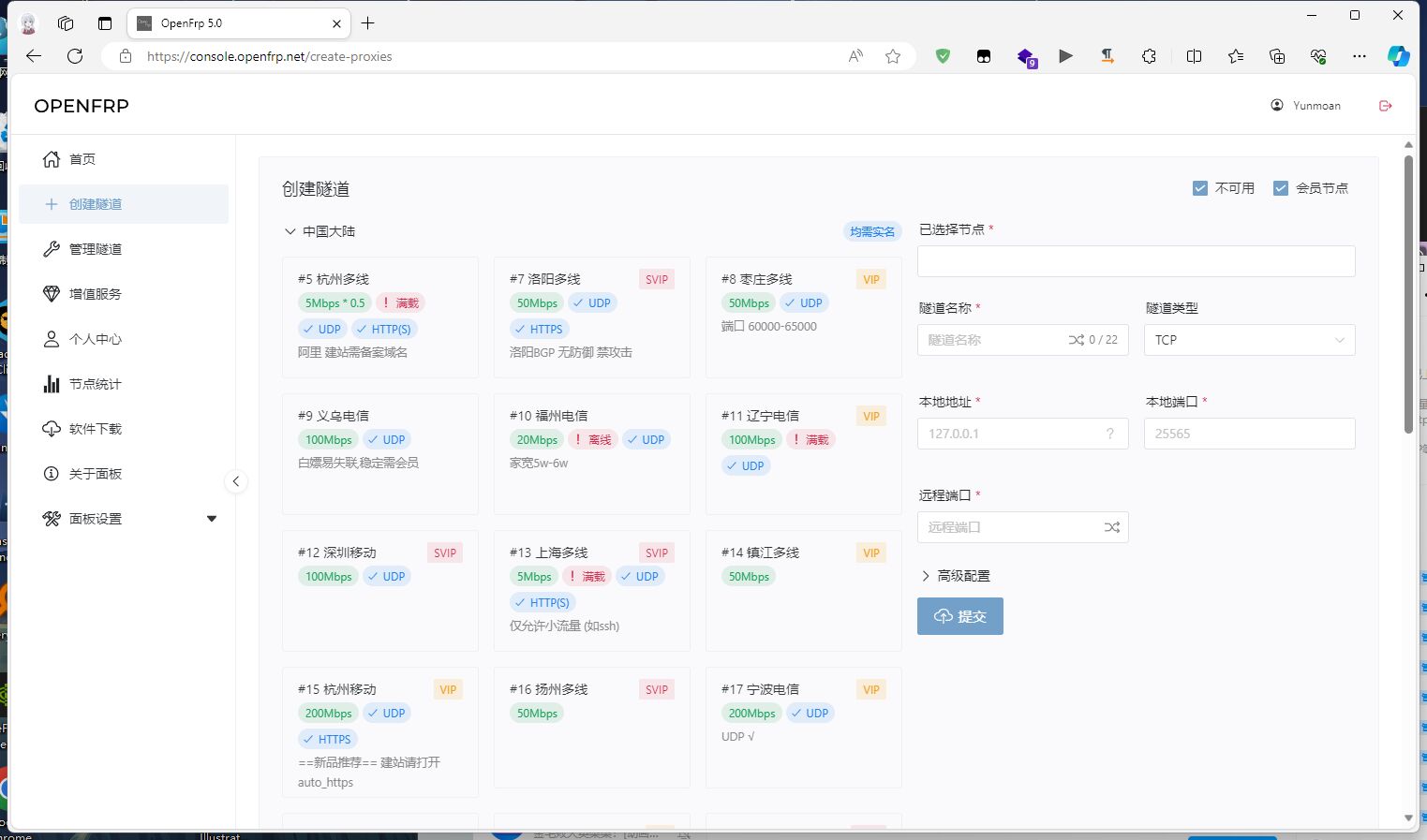Click the browser address bar URL
This screenshot has height=840, width=1427.
[x=270, y=56]
